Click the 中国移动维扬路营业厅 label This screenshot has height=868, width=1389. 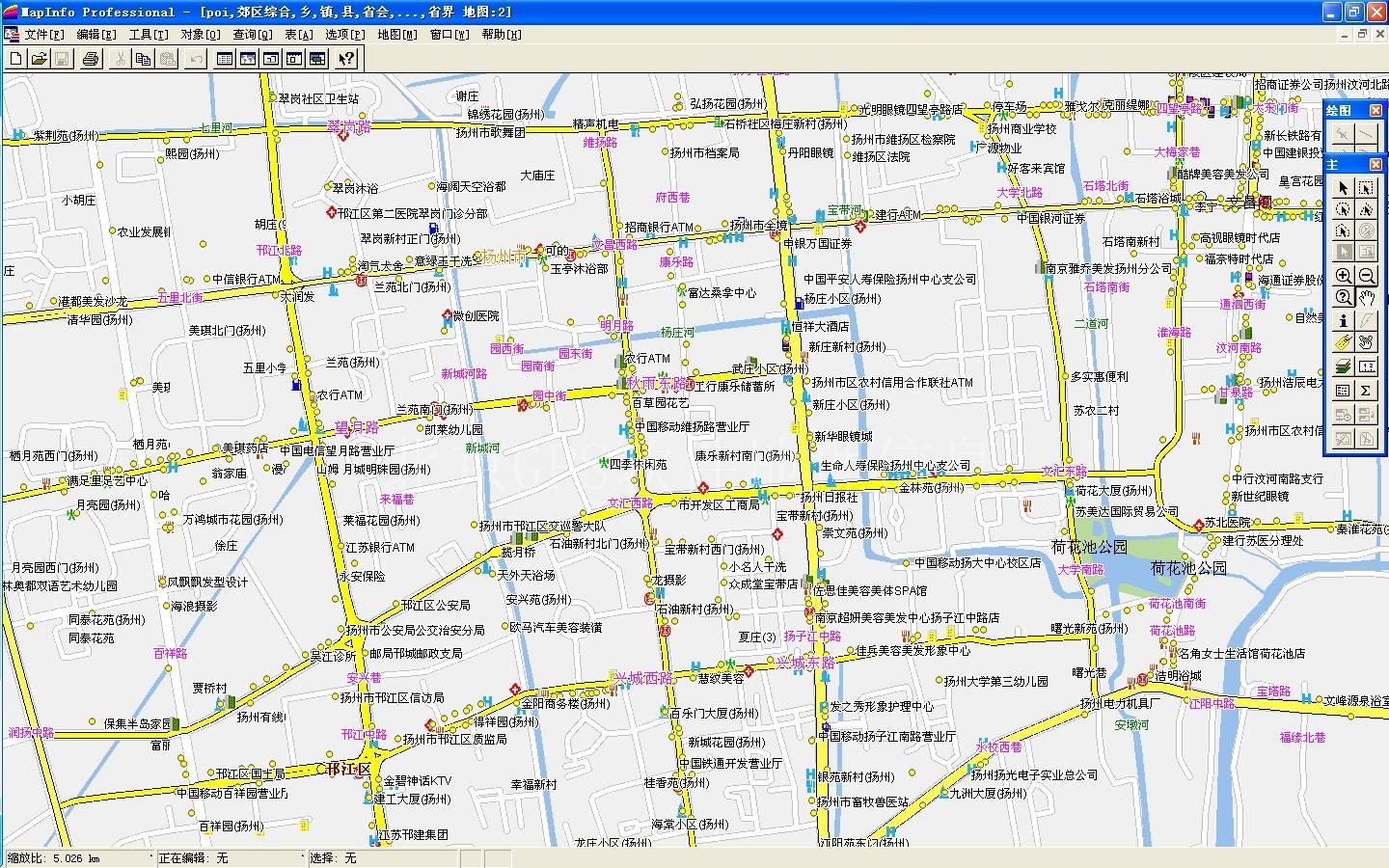pos(692,426)
